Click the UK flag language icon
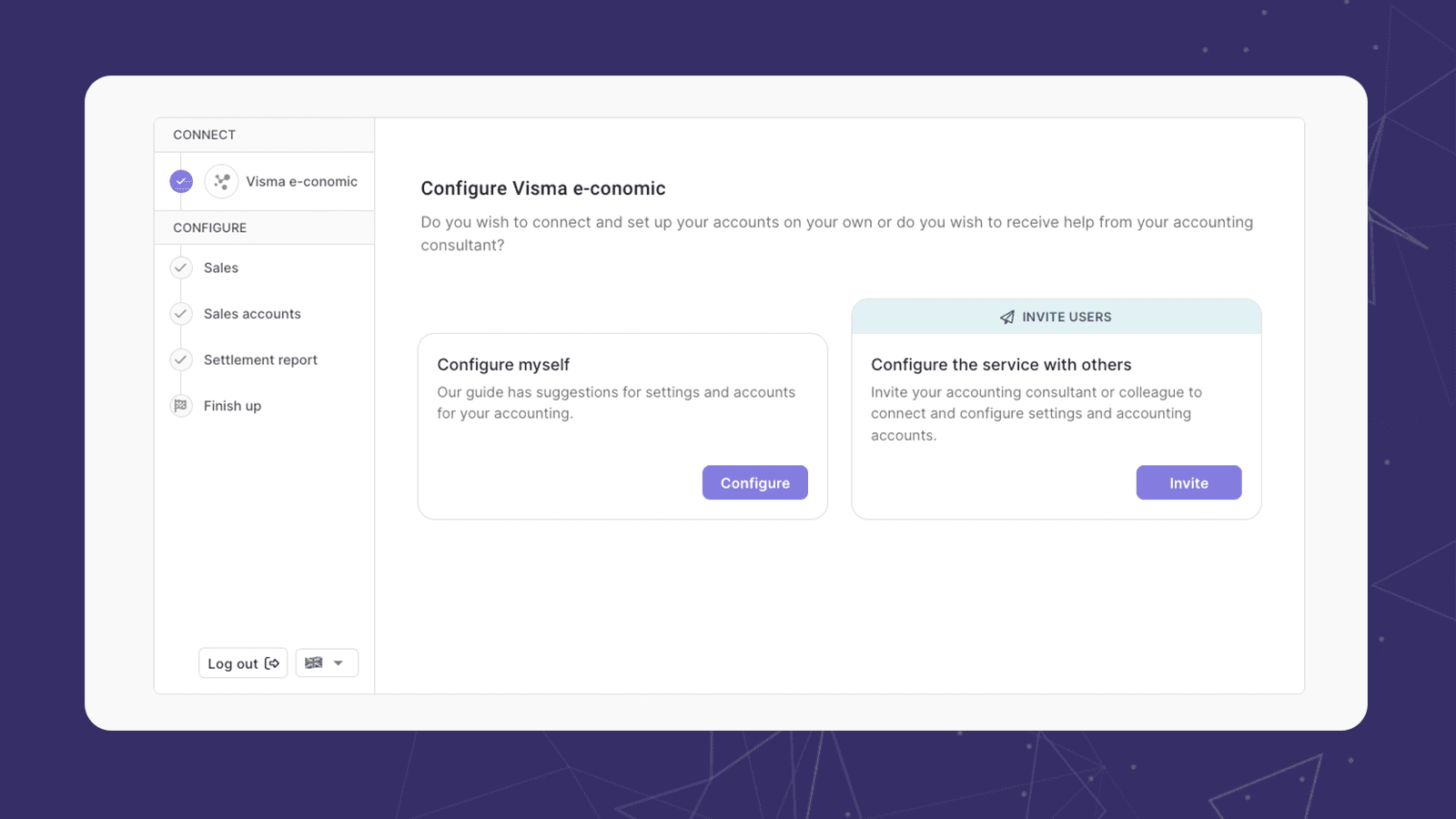Viewport: 1456px width, 819px height. (x=314, y=663)
